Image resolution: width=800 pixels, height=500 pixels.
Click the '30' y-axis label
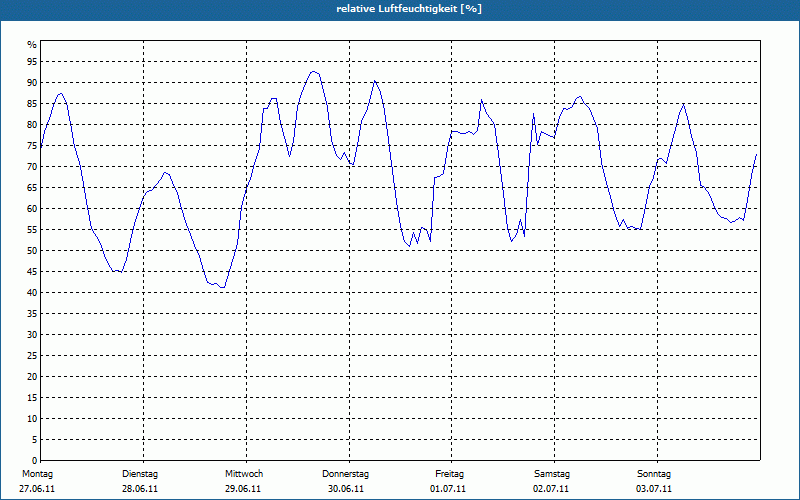(32, 335)
